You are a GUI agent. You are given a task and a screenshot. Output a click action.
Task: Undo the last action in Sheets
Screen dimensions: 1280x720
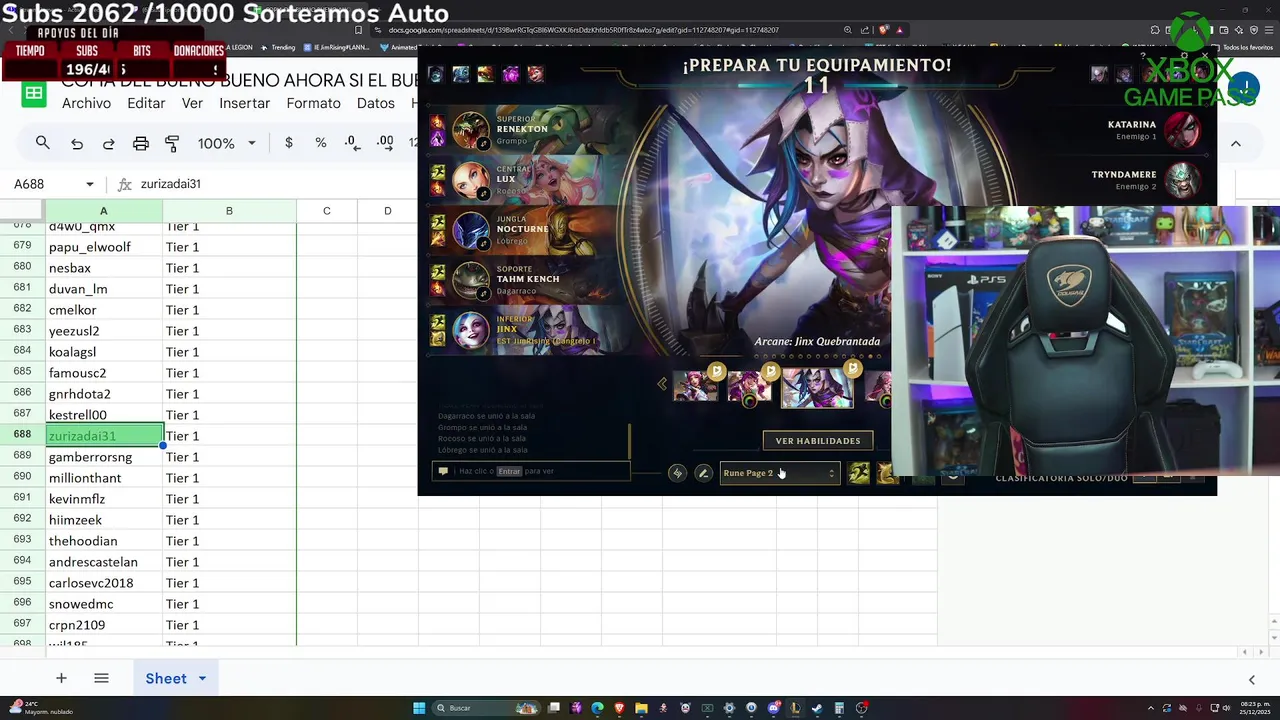click(x=77, y=144)
